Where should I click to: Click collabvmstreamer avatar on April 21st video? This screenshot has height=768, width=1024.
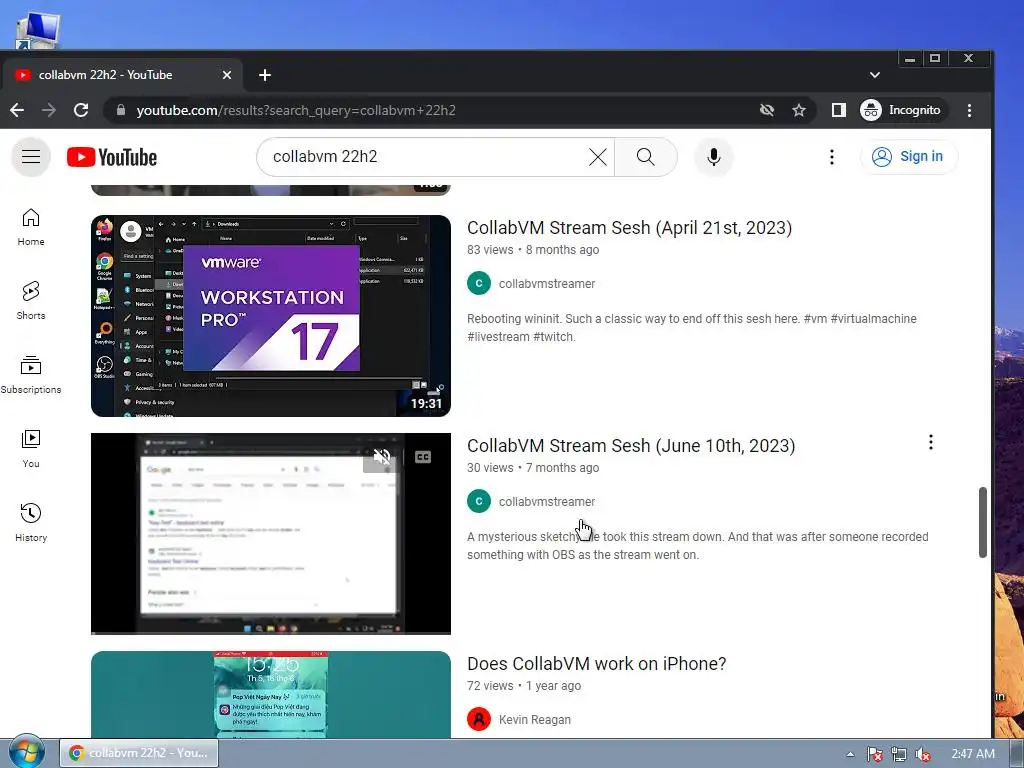point(479,283)
